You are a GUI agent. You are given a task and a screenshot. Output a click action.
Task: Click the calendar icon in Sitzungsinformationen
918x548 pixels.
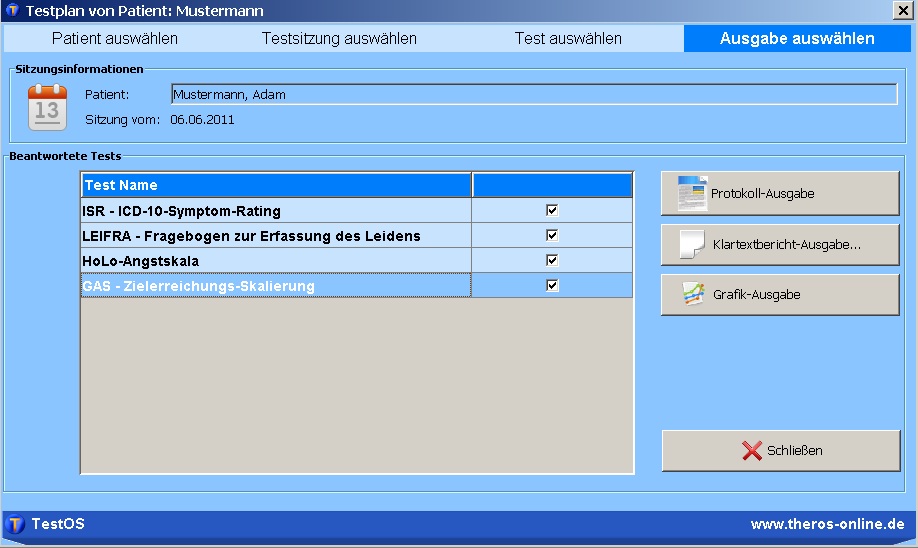click(47, 108)
